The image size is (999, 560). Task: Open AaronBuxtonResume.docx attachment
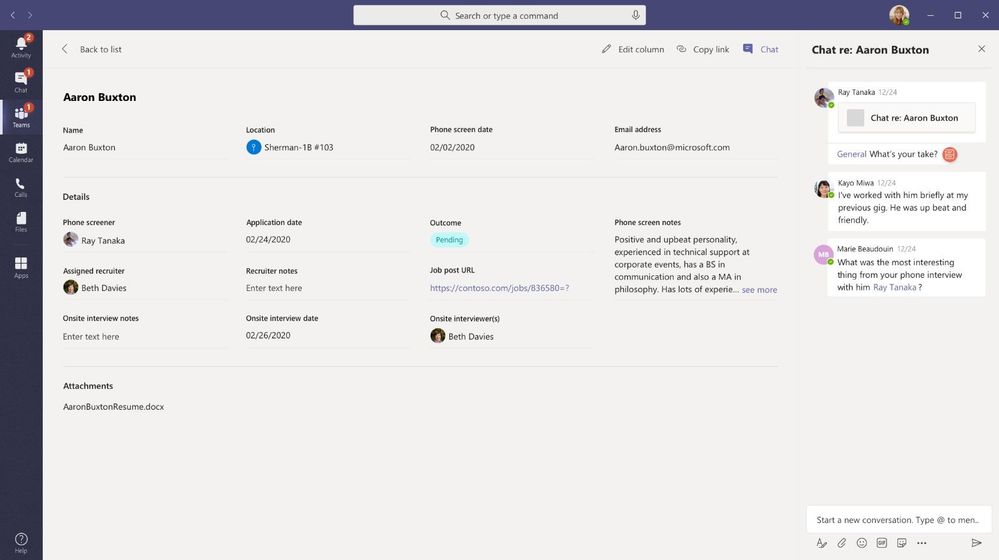pyautogui.click(x=113, y=407)
